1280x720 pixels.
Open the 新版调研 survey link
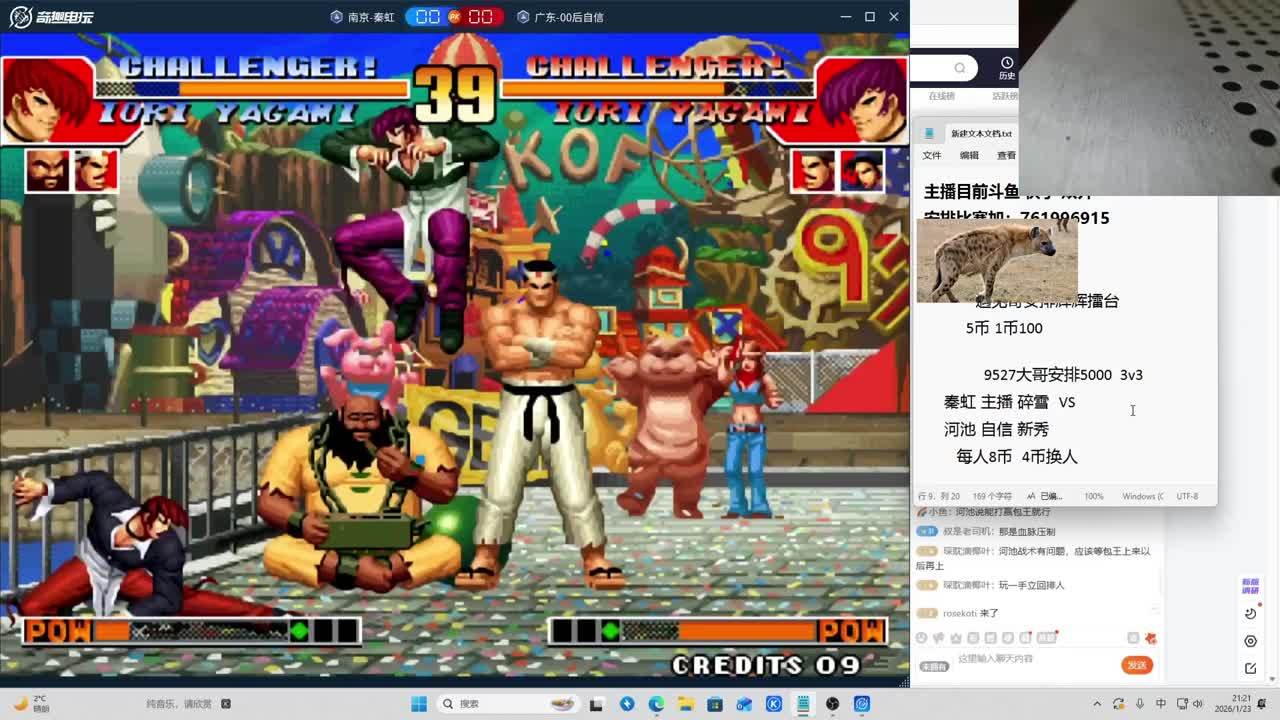1250,586
